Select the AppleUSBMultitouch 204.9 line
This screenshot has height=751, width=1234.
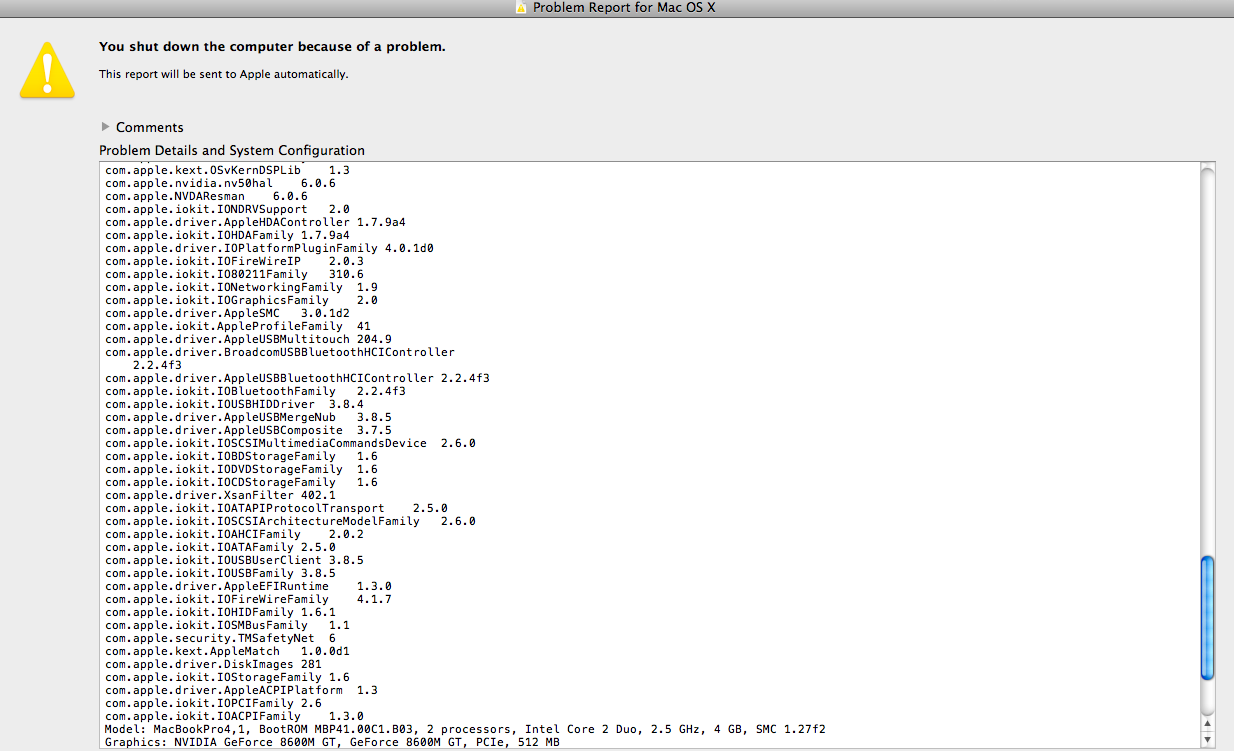pyautogui.click(x=248, y=339)
